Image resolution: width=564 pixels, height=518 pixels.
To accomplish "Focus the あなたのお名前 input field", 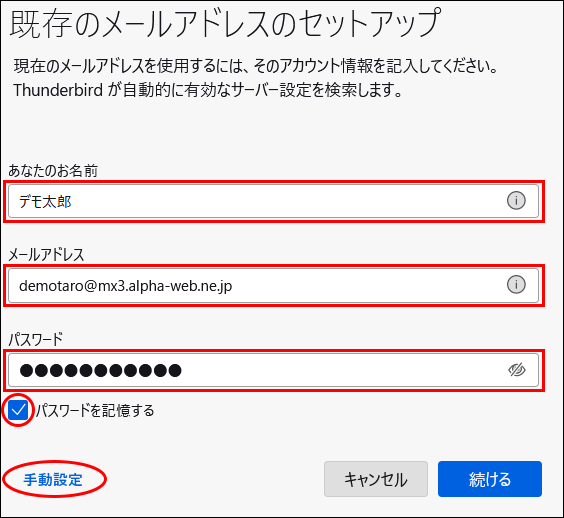I will pos(273,201).
